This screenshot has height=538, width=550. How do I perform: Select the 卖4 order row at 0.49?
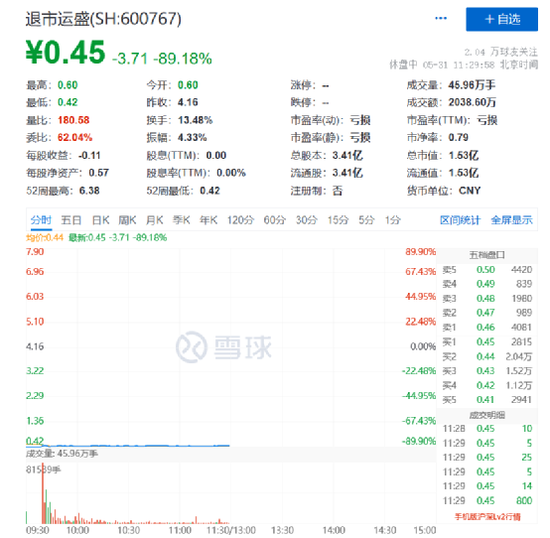tap(487, 284)
